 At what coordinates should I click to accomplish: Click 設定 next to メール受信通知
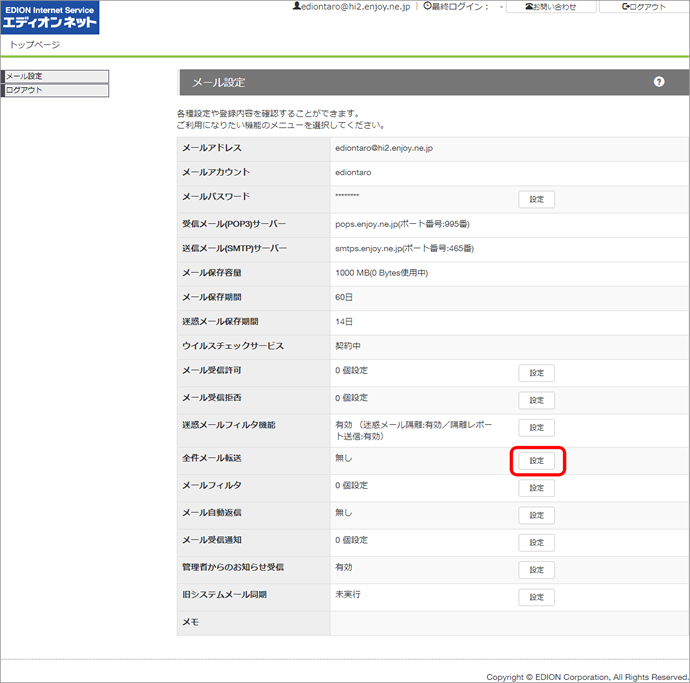click(536, 542)
